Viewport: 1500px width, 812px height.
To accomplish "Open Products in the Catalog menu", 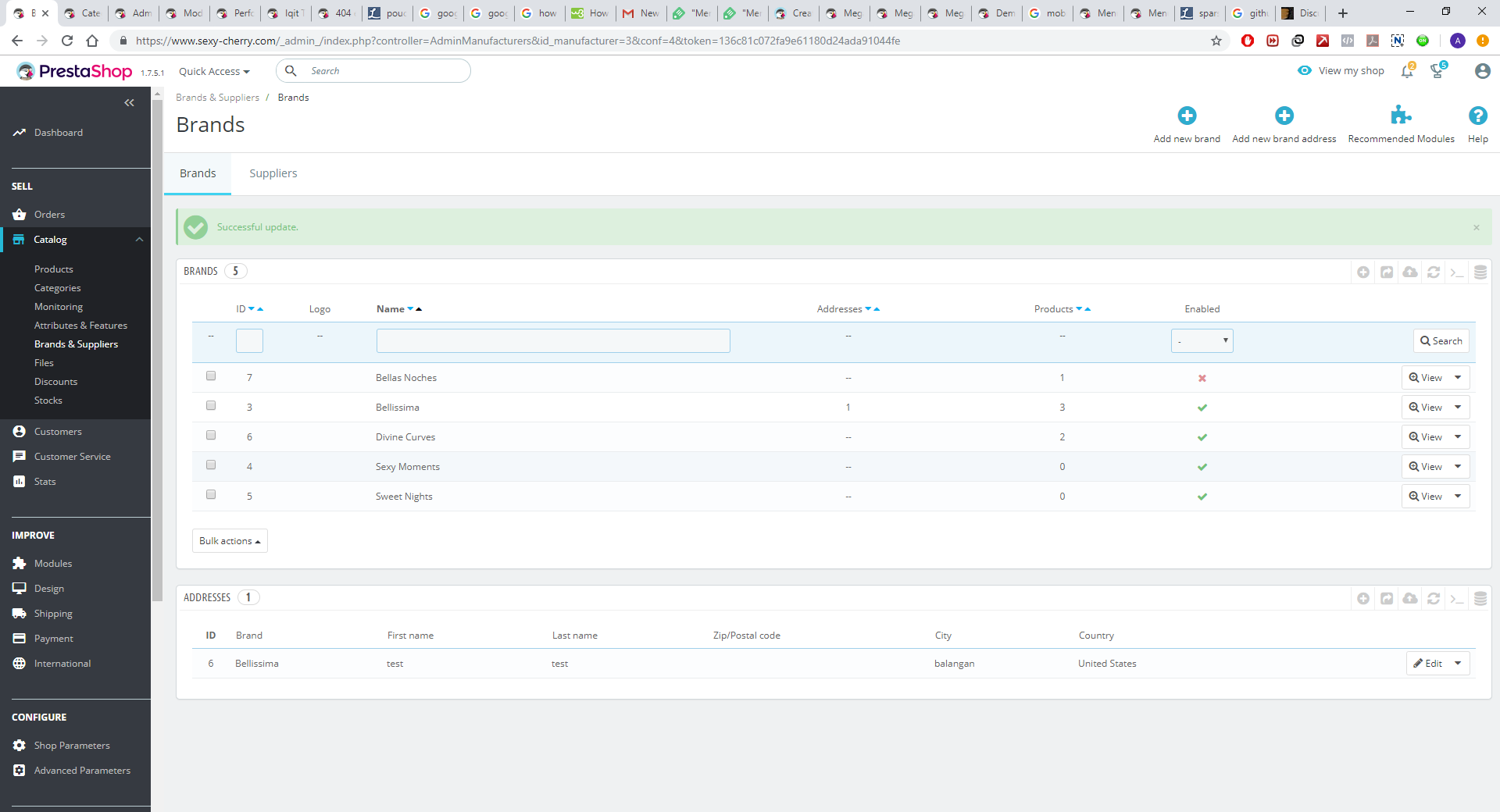I will [54, 269].
